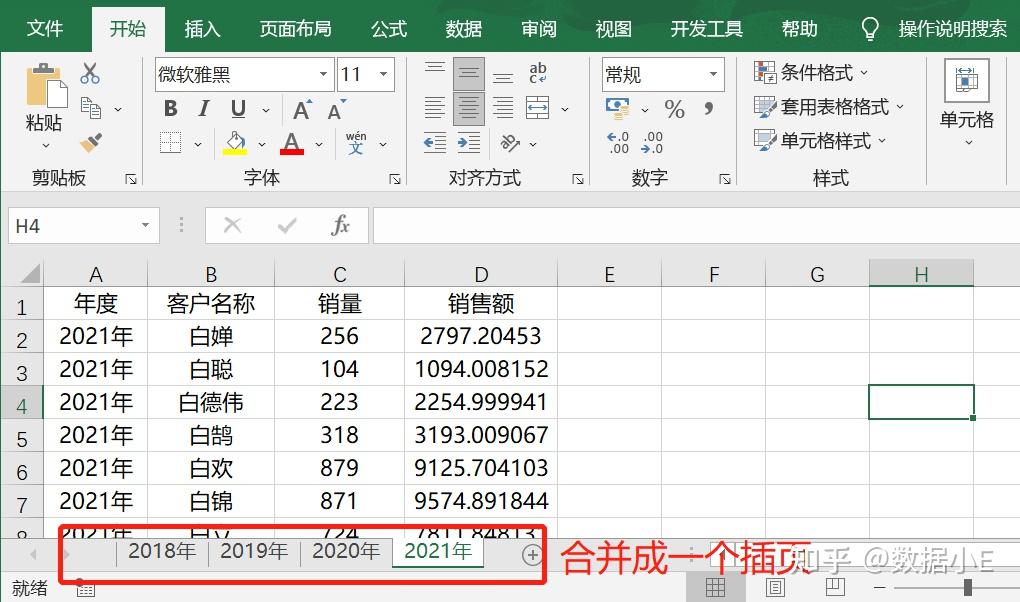Viewport: 1020px width, 602px height.
Task: Toggle Bold formatting
Action: [x=171, y=109]
